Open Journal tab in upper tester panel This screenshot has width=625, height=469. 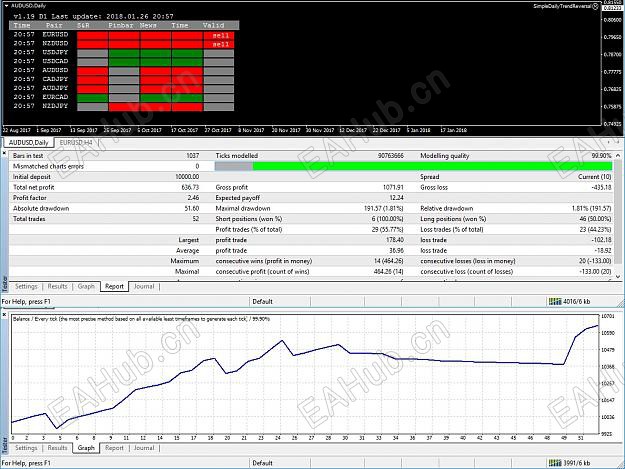pos(144,286)
